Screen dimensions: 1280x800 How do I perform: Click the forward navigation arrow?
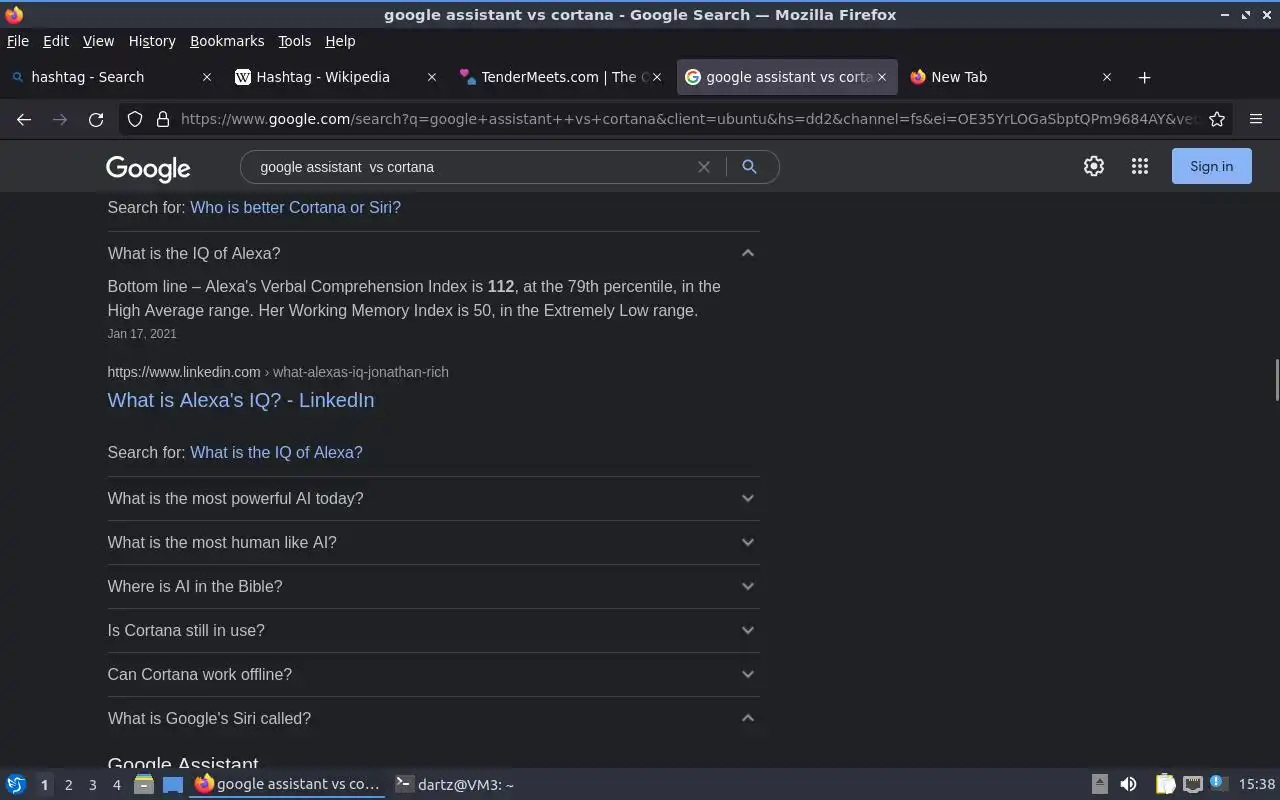pos(60,119)
